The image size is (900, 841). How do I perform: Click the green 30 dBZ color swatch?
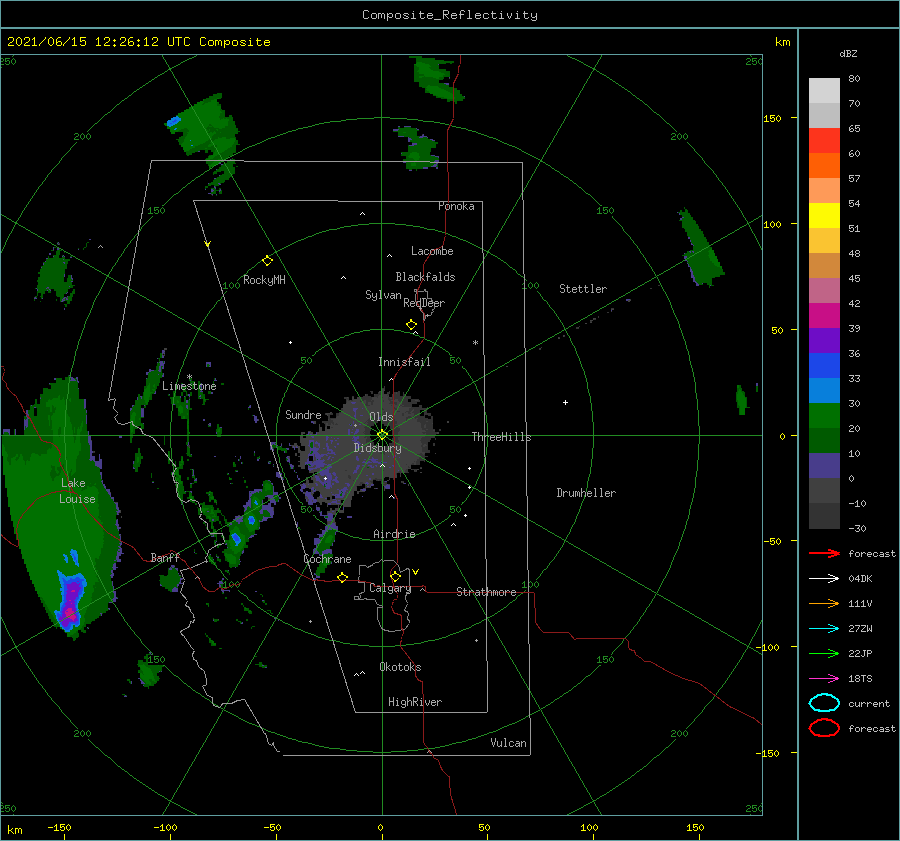(824, 415)
